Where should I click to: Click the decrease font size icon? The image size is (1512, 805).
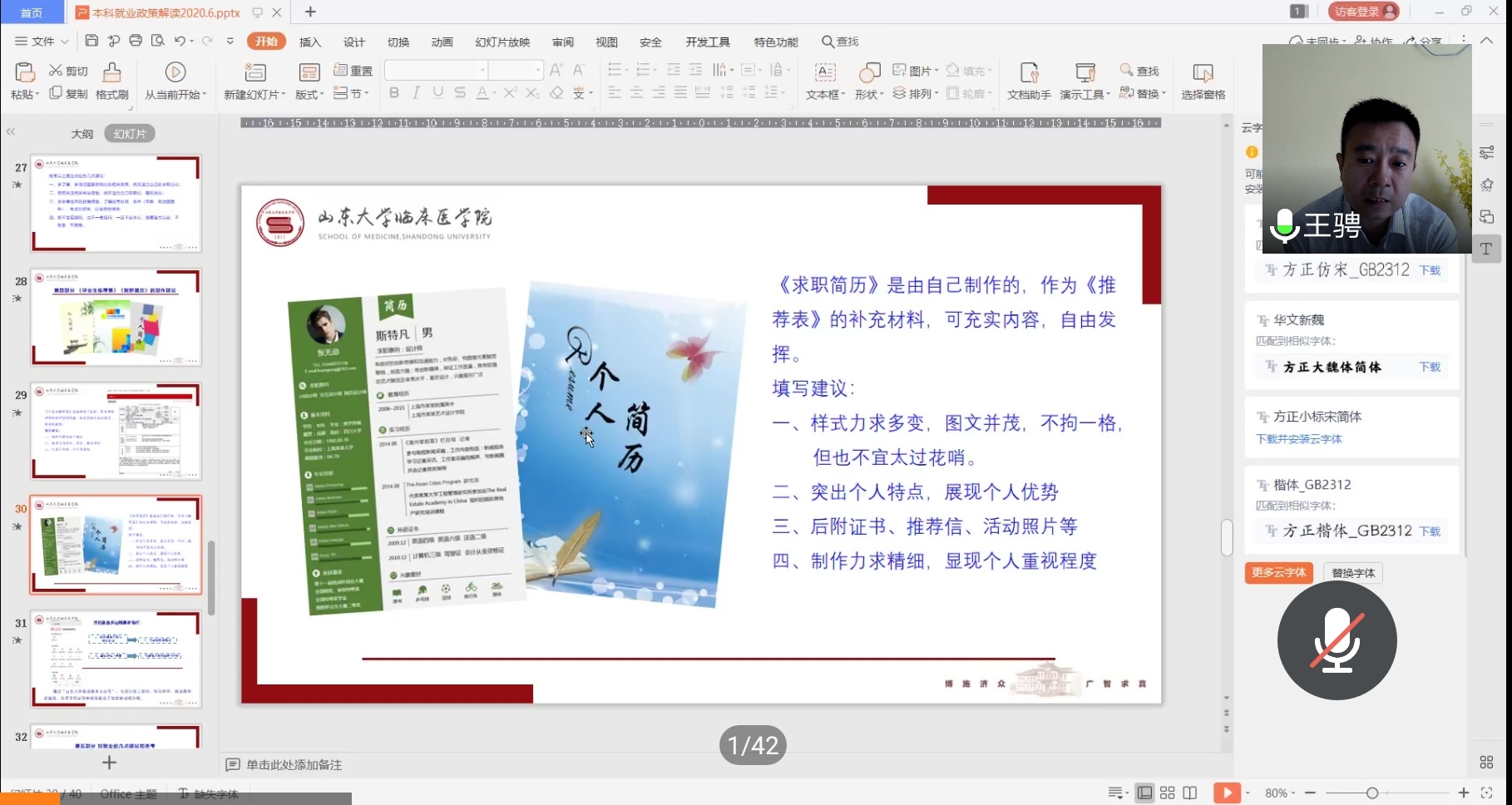579,70
